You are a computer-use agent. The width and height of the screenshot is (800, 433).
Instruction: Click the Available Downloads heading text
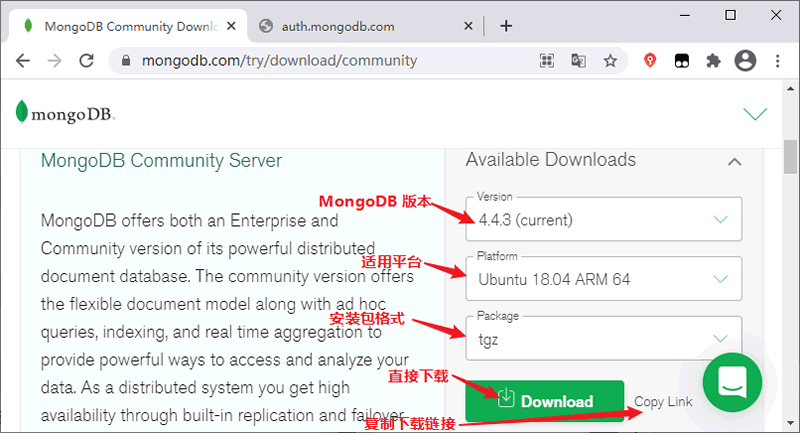point(551,160)
